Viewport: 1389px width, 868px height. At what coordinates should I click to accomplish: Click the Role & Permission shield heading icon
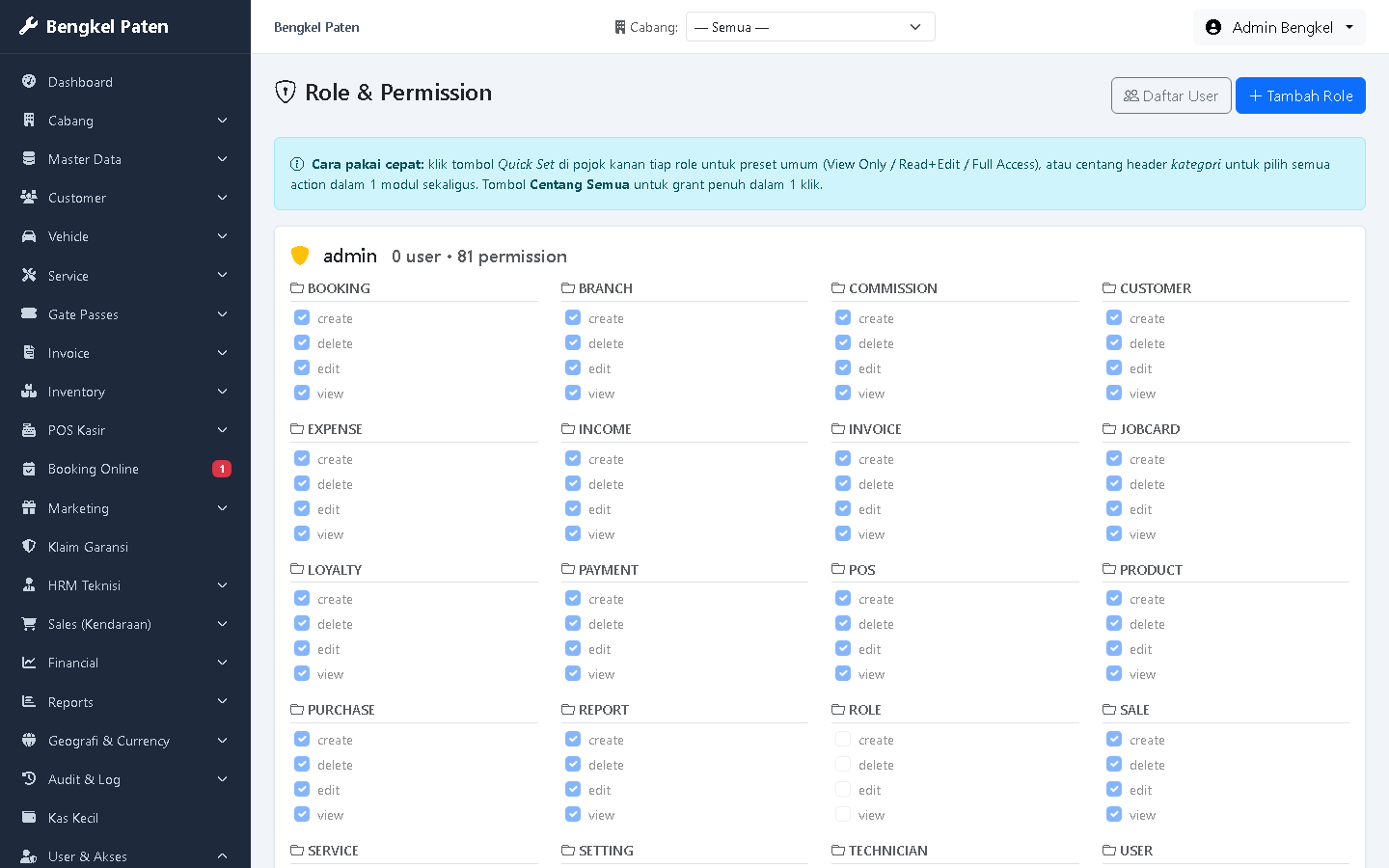tap(286, 92)
